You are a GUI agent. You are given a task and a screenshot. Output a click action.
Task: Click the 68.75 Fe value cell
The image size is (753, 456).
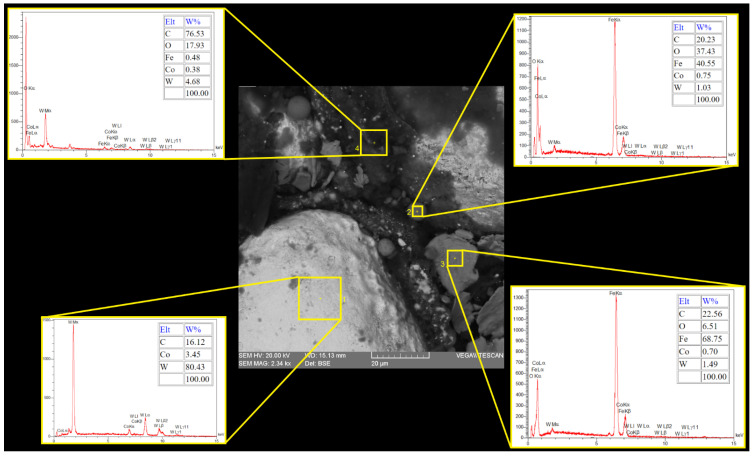point(715,339)
